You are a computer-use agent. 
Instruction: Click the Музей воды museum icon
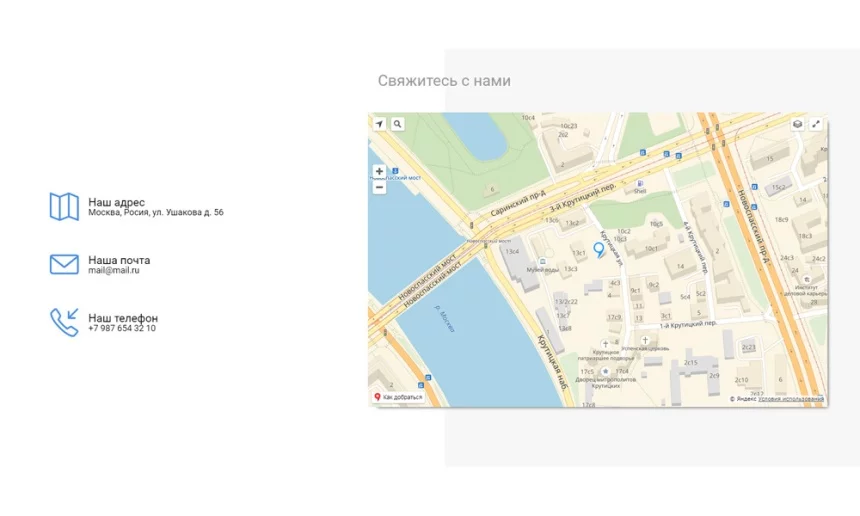tap(542, 260)
